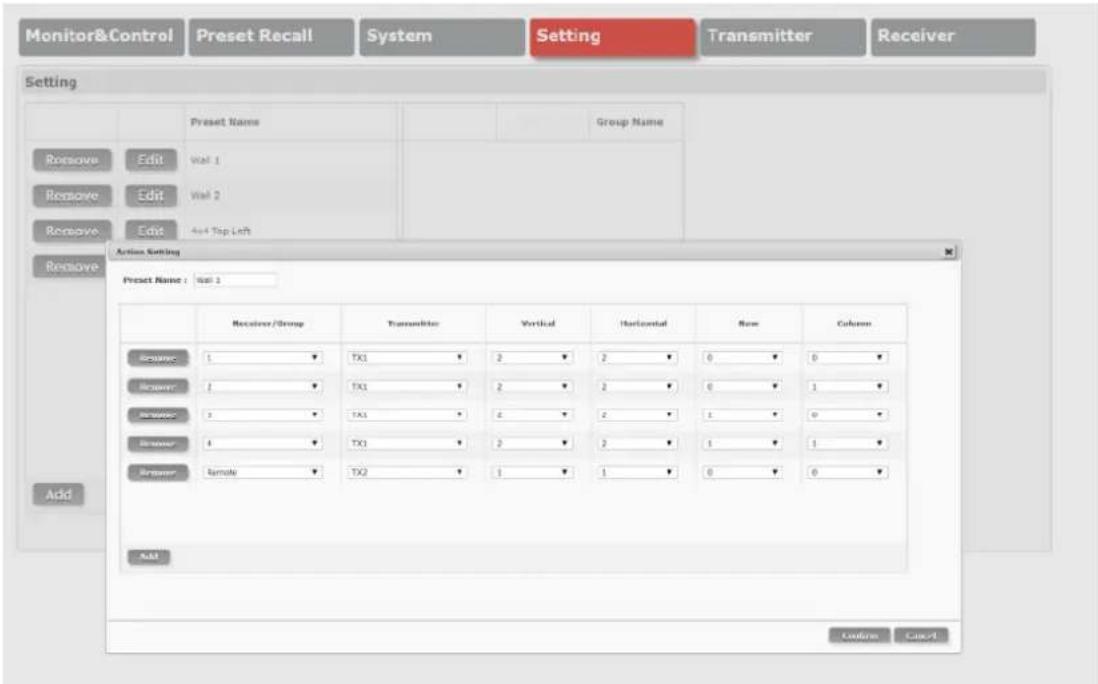Edit the 4x4 Top Left preset
This screenshot has height=684, width=1098.
coord(151,230)
